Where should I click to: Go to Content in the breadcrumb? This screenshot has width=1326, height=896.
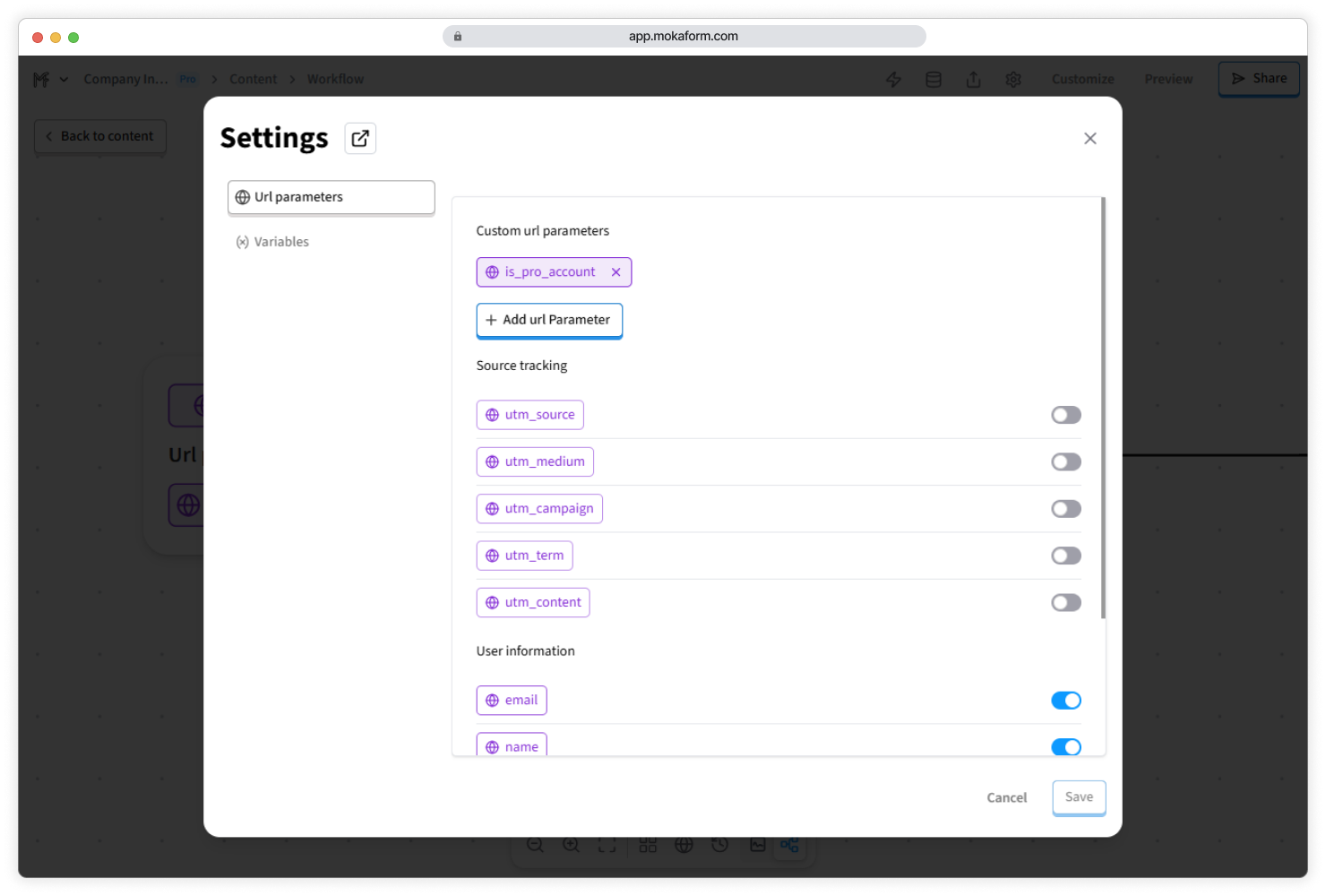click(253, 80)
